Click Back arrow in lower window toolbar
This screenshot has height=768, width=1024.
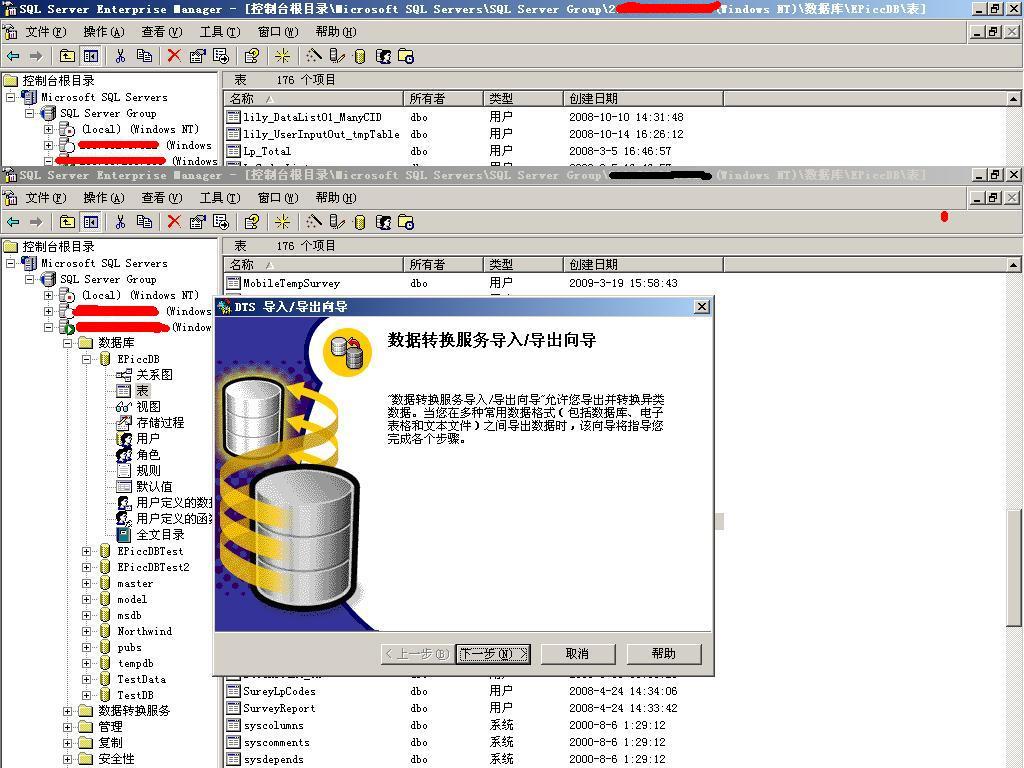point(13,222)
